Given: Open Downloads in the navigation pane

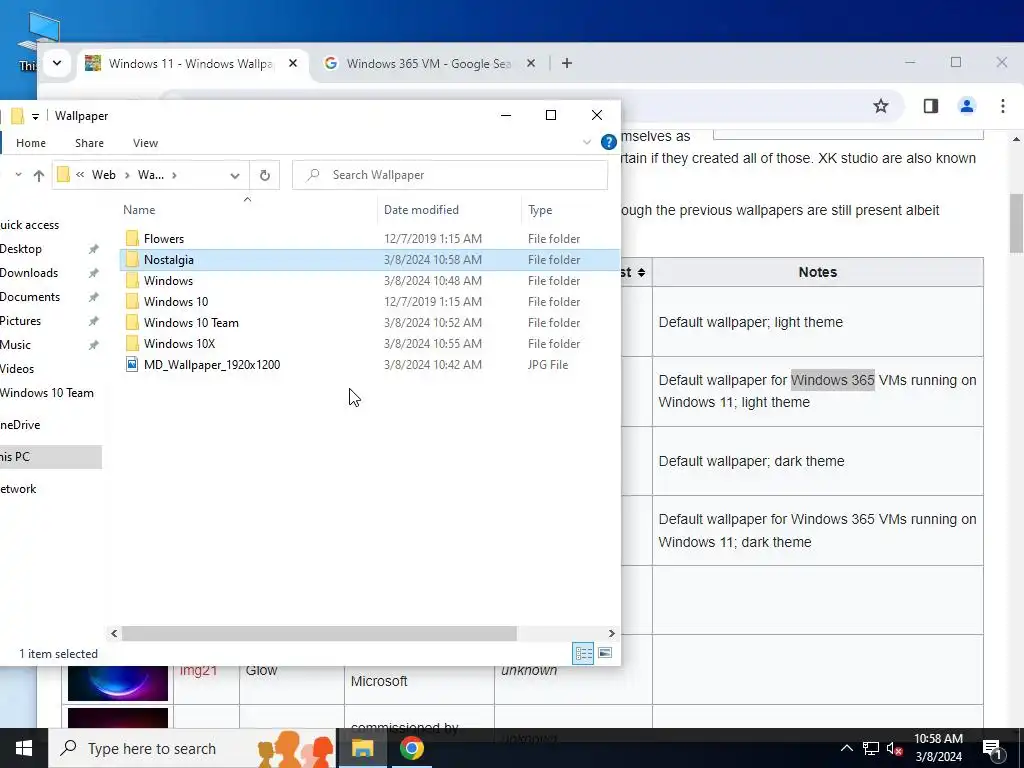Looking at the screenshot, I should pyautogui.click(x=29, y=273).
